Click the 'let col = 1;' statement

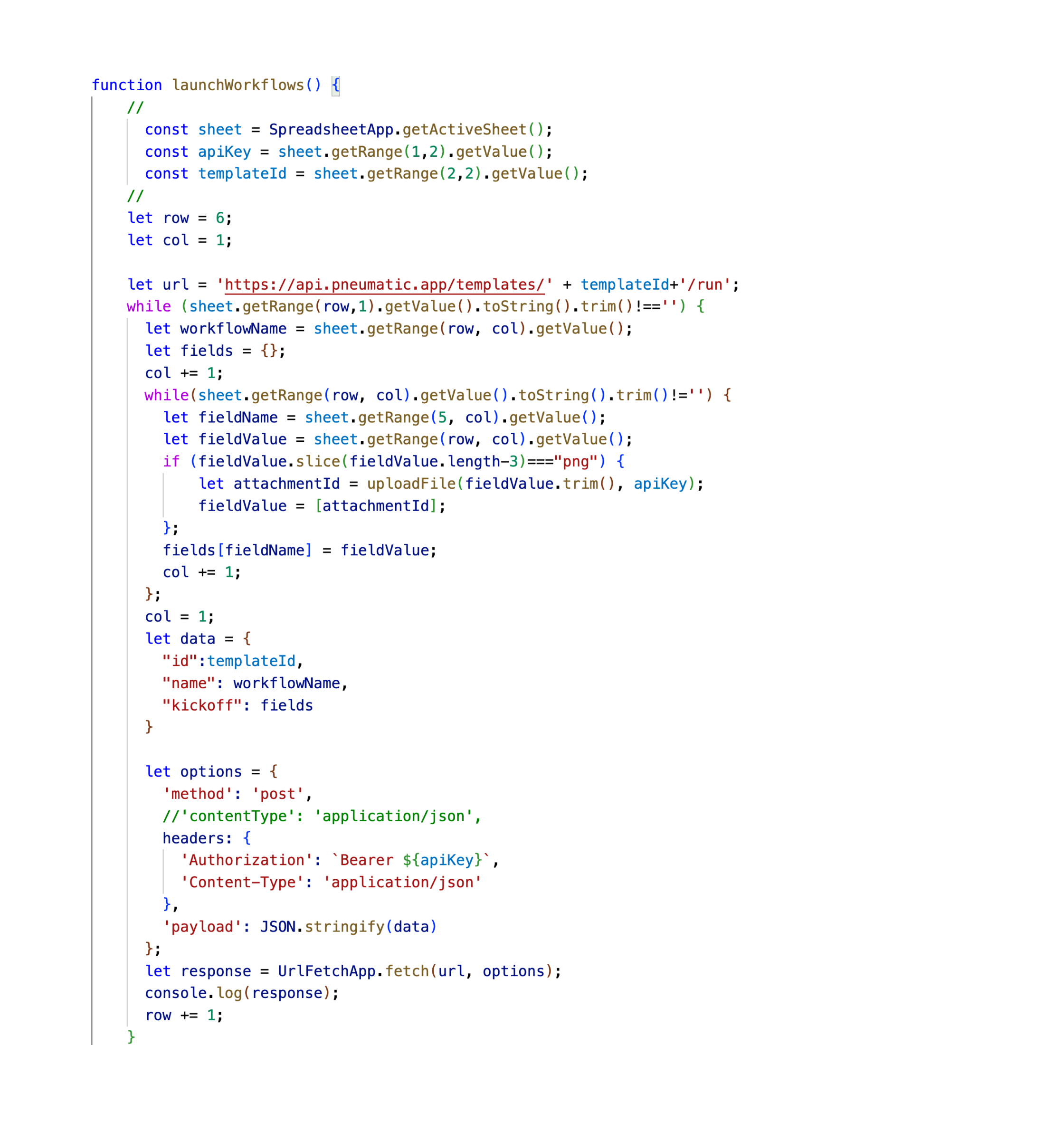[180, 240]
